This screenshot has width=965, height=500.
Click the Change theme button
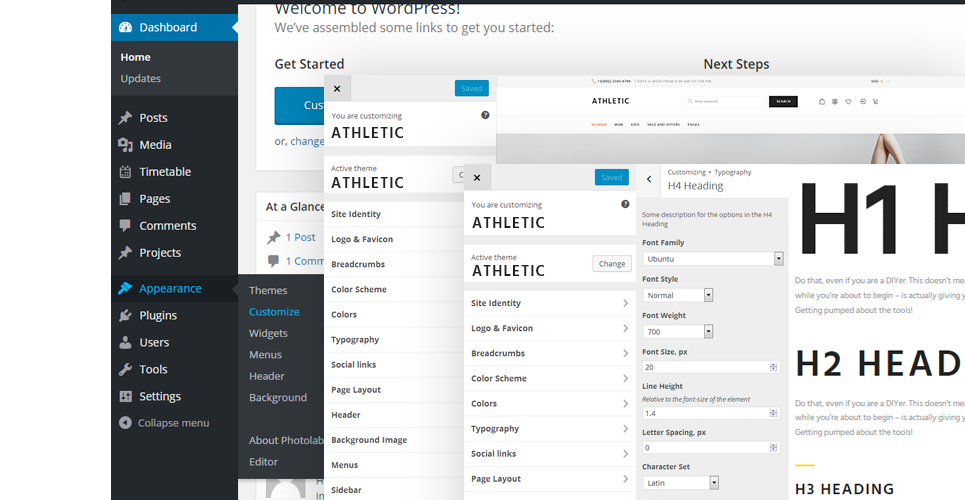tap(612, 264)
